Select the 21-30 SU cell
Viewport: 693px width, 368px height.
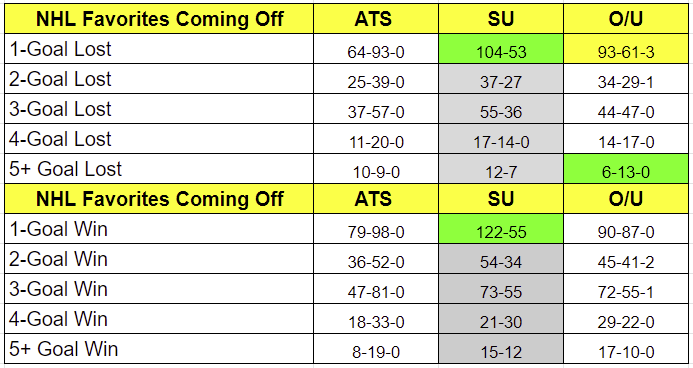point(501,319)
